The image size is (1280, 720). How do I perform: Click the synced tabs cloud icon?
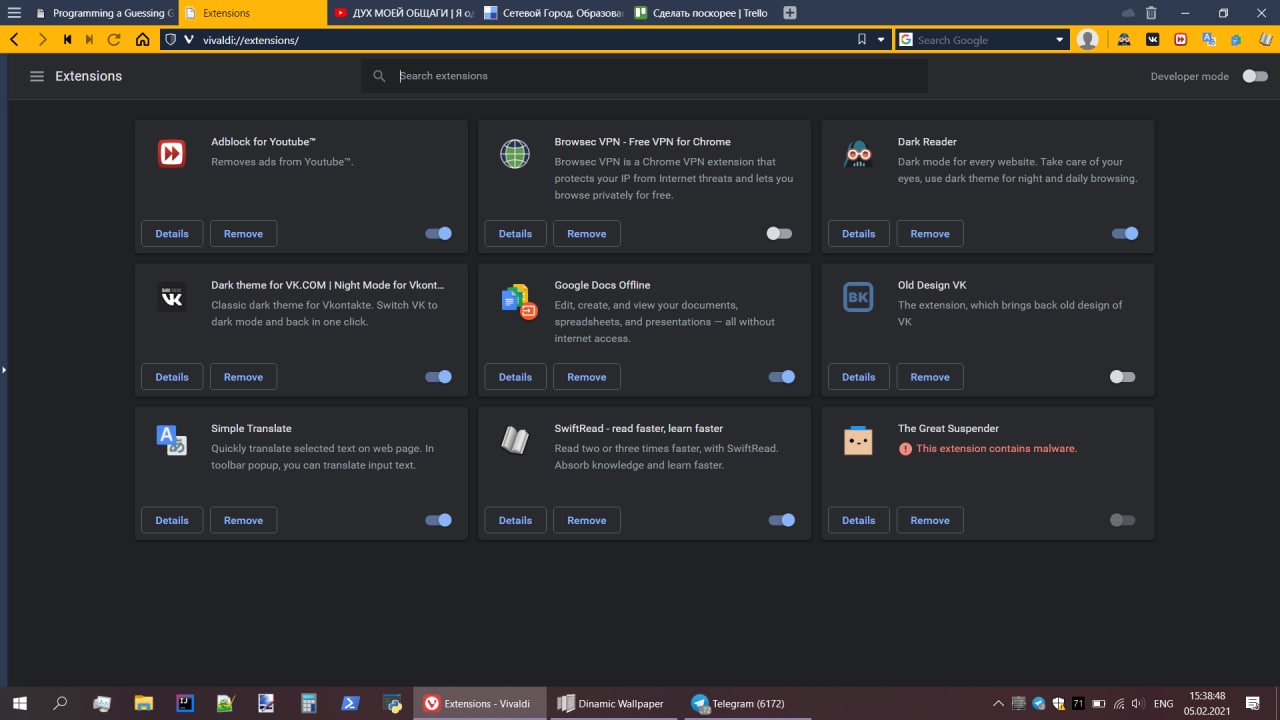tap(1128, 13)
